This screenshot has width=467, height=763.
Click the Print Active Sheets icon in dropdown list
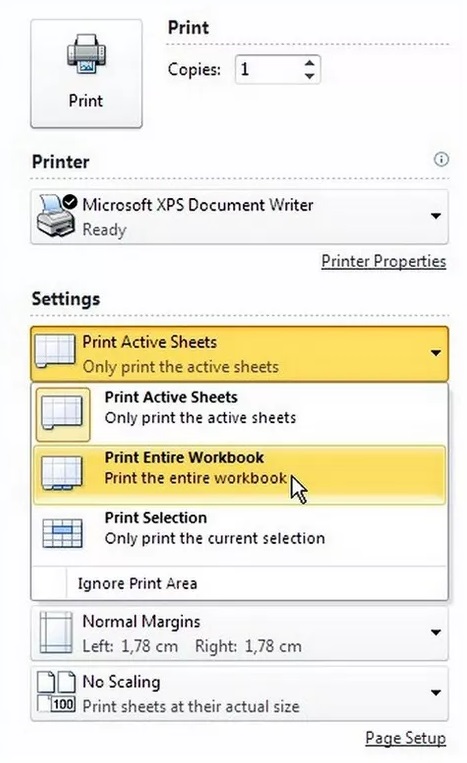click(x=62, y=414)
